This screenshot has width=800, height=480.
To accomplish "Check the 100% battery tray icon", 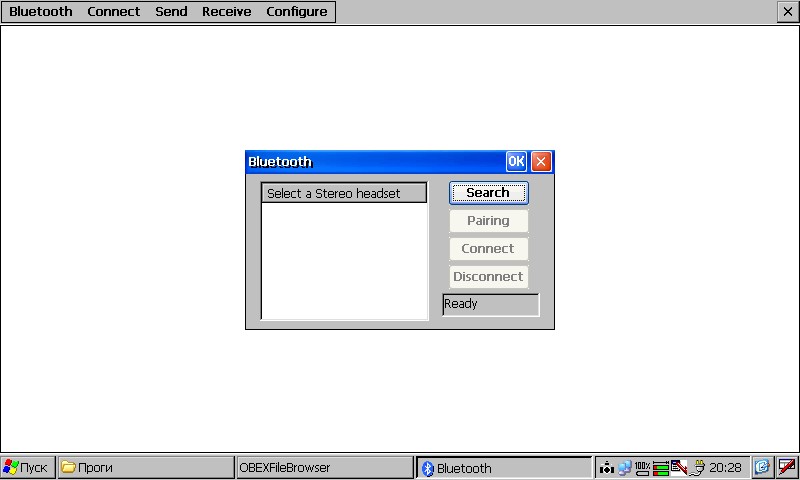I will 642,467.
